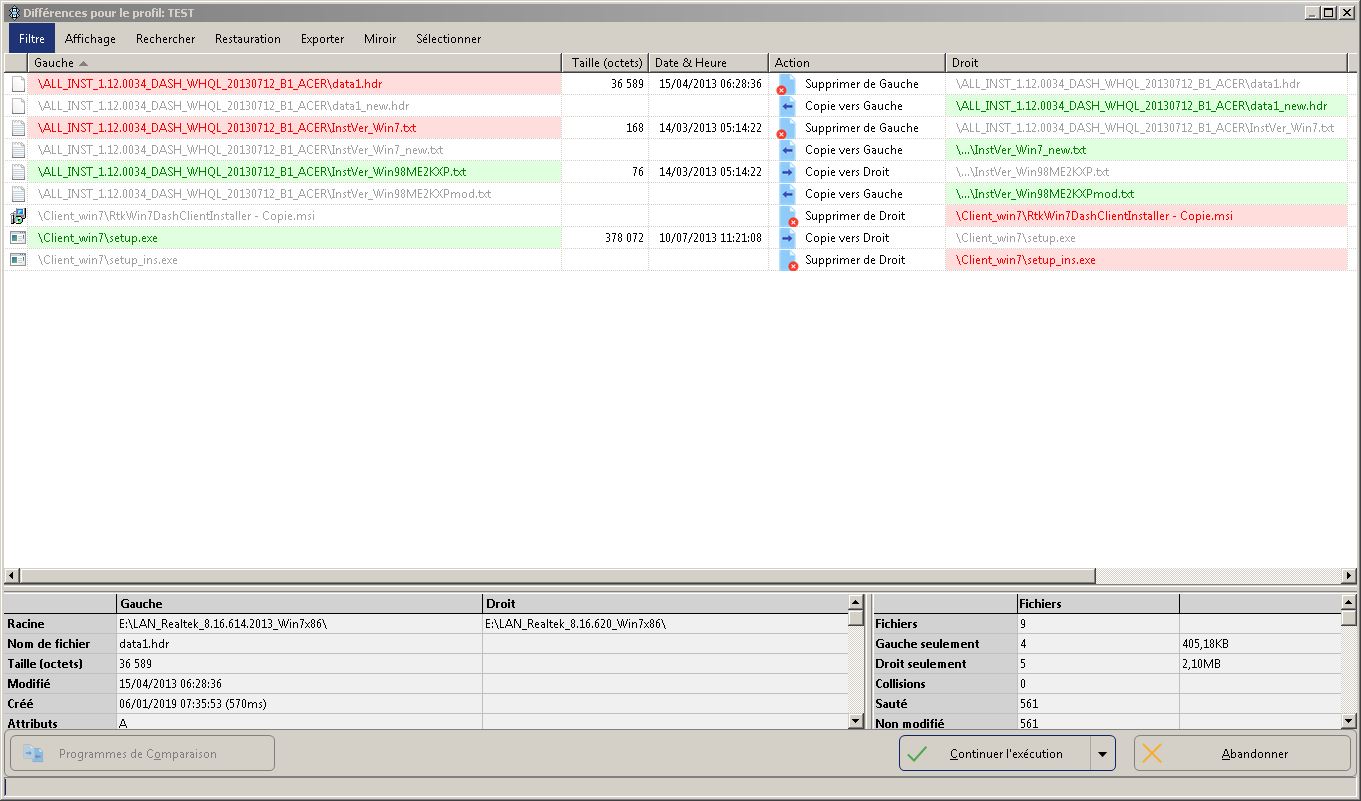Open the Miroir menu
This screenshot has width=1361, height=801.
point(380,39)
